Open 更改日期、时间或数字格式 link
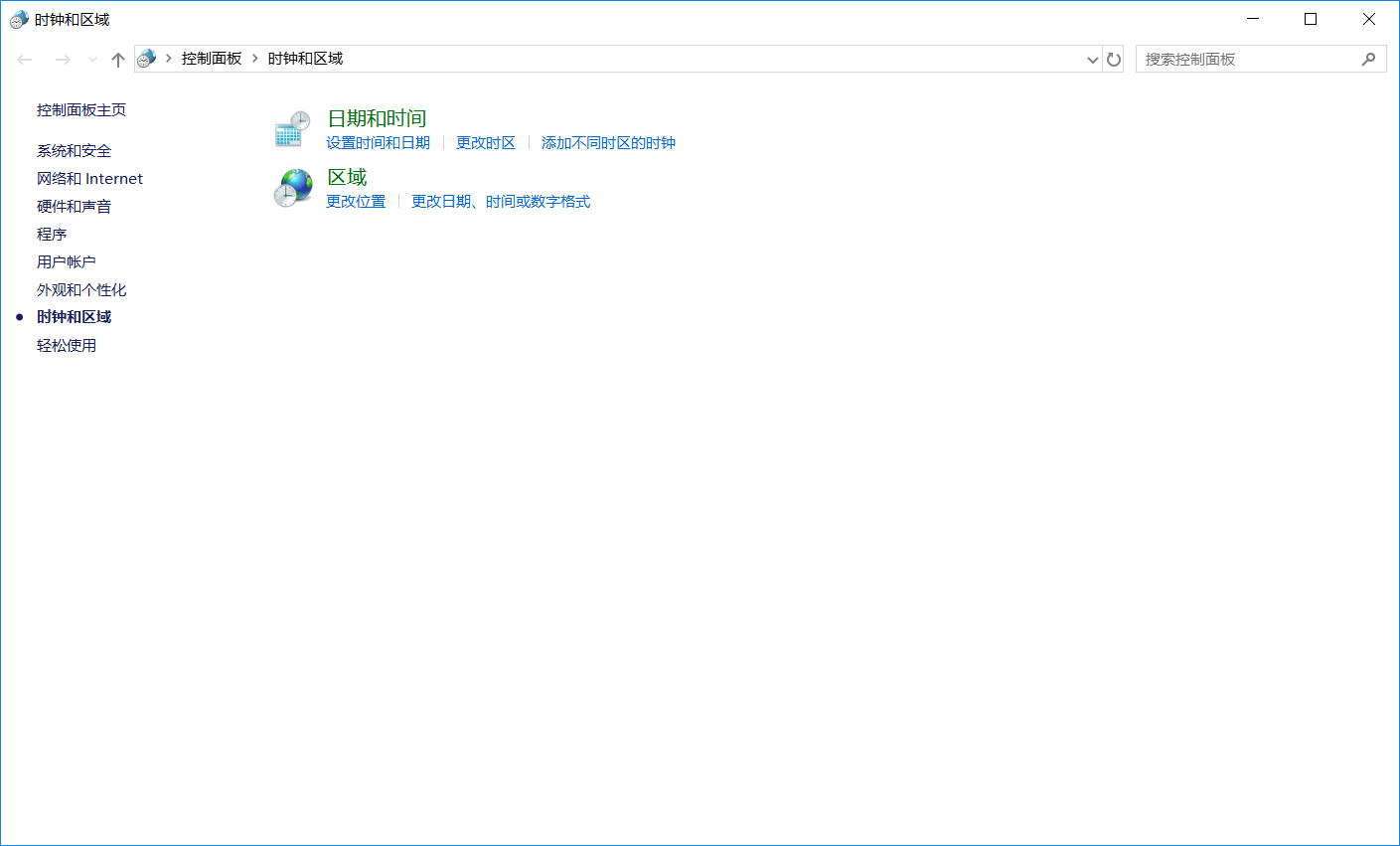 click(x=501, y=202)
